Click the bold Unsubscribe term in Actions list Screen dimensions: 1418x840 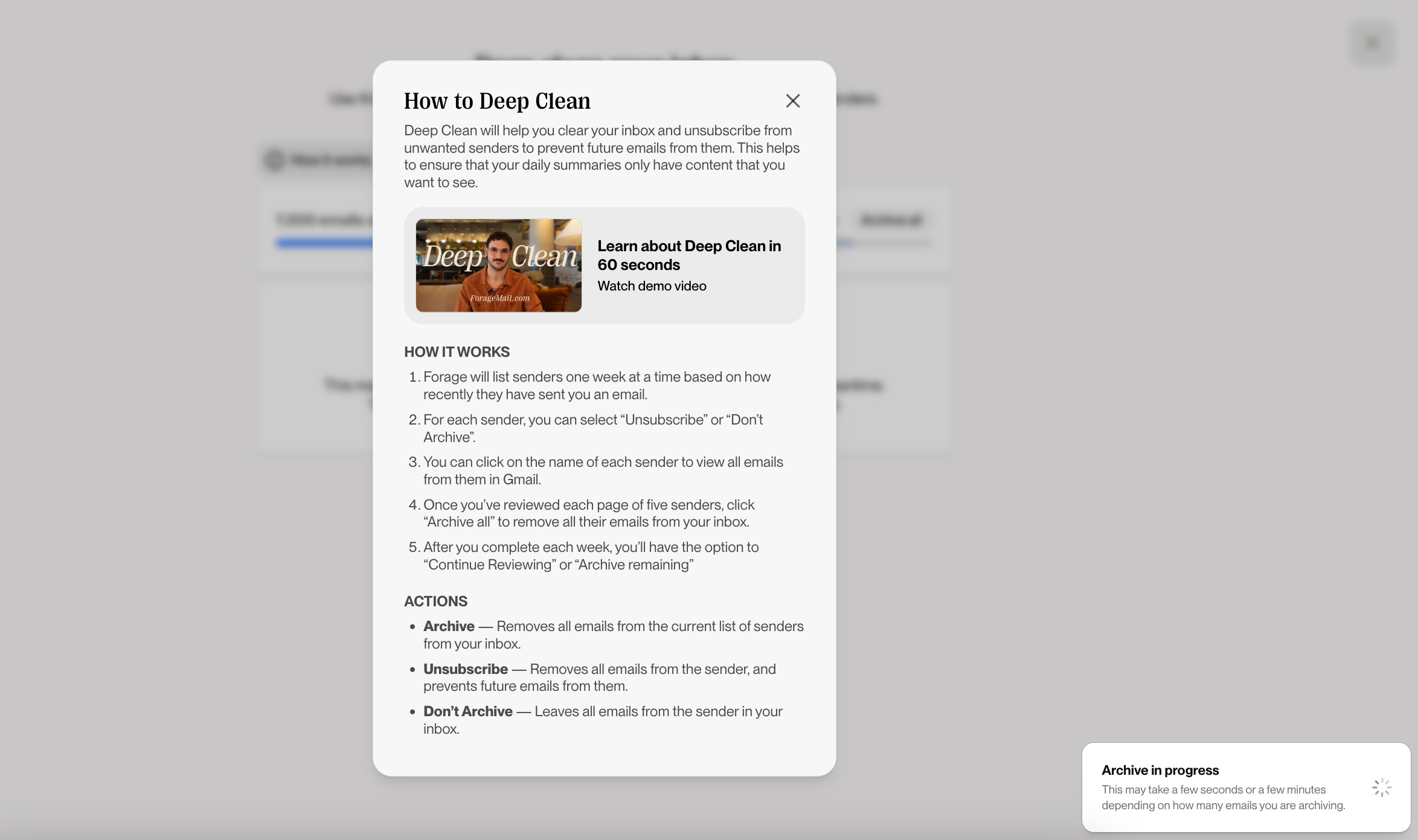point(465,669)
